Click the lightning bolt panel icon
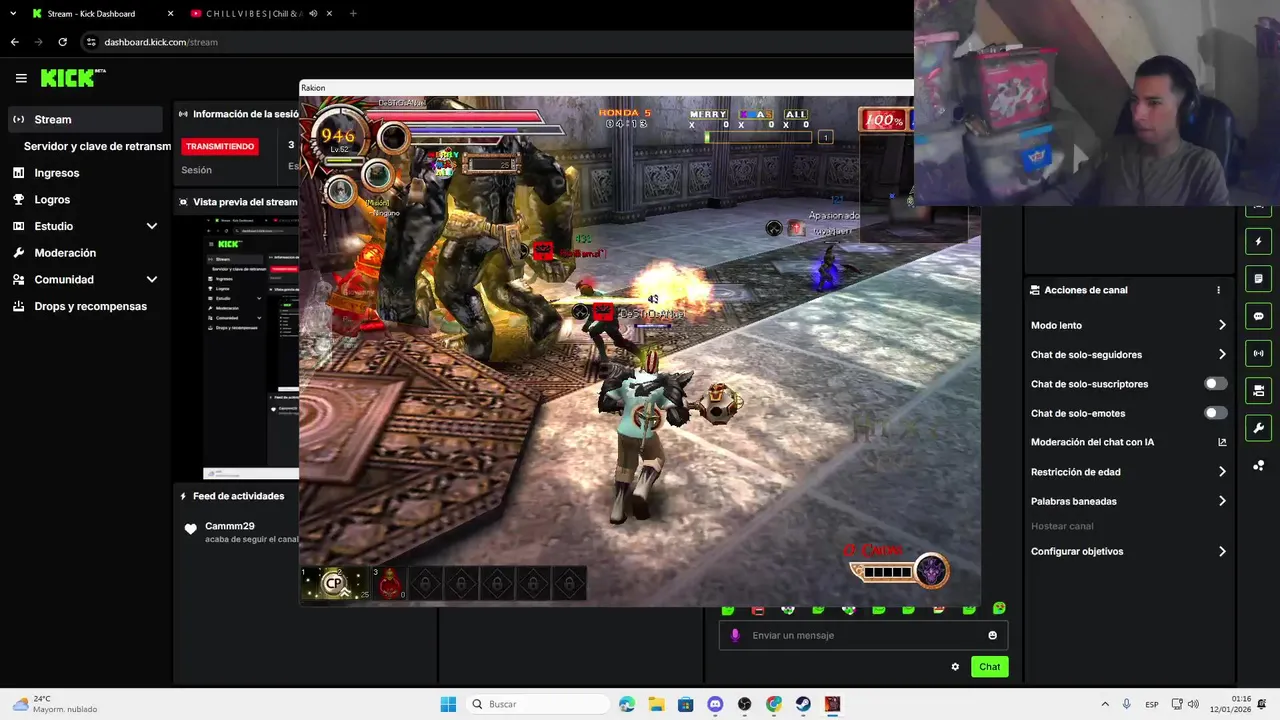The image size is (1280, 720). [x=1258, y=241]
